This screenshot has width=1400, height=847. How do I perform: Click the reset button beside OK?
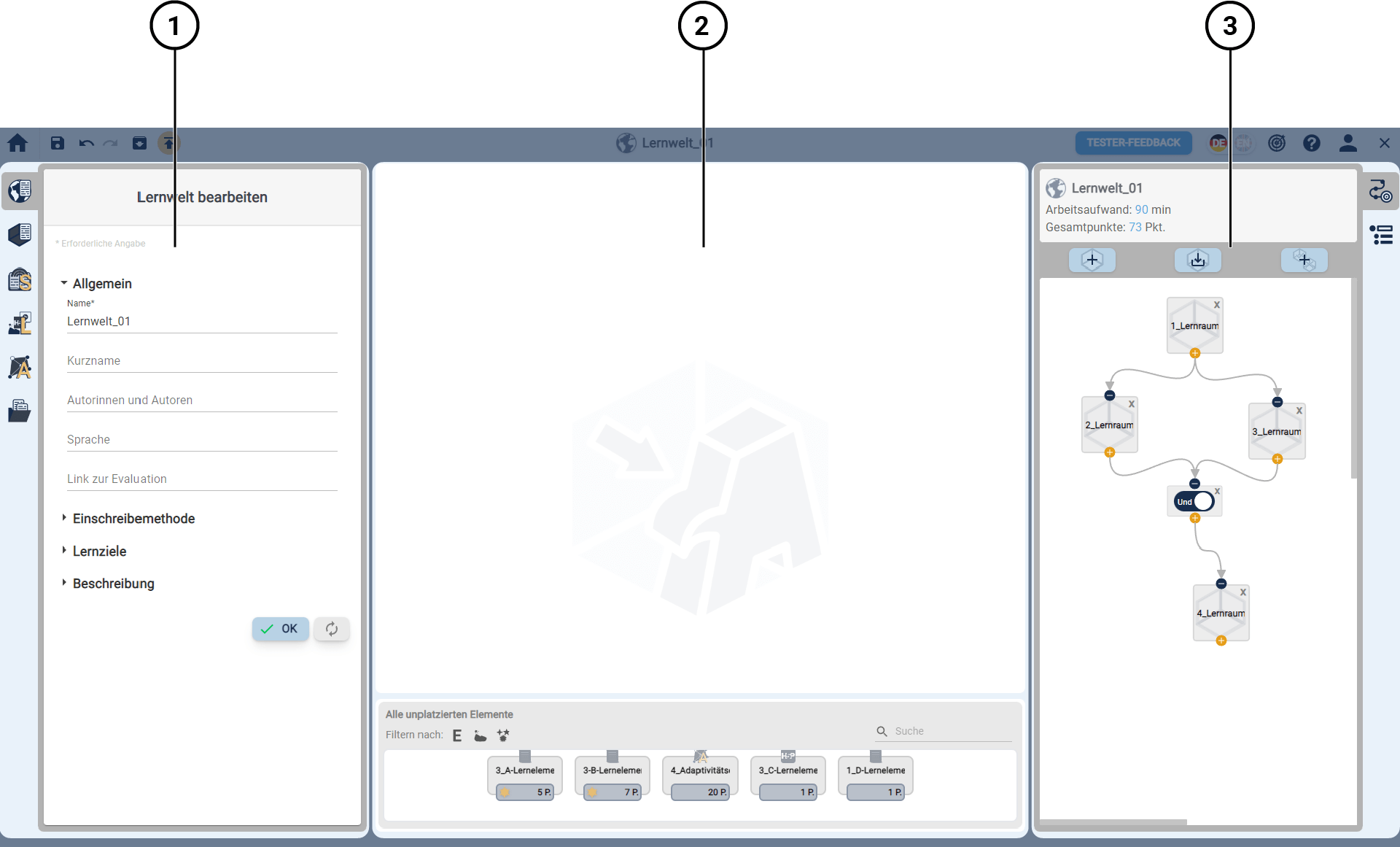pyautogui.click(x=332, y=629)
